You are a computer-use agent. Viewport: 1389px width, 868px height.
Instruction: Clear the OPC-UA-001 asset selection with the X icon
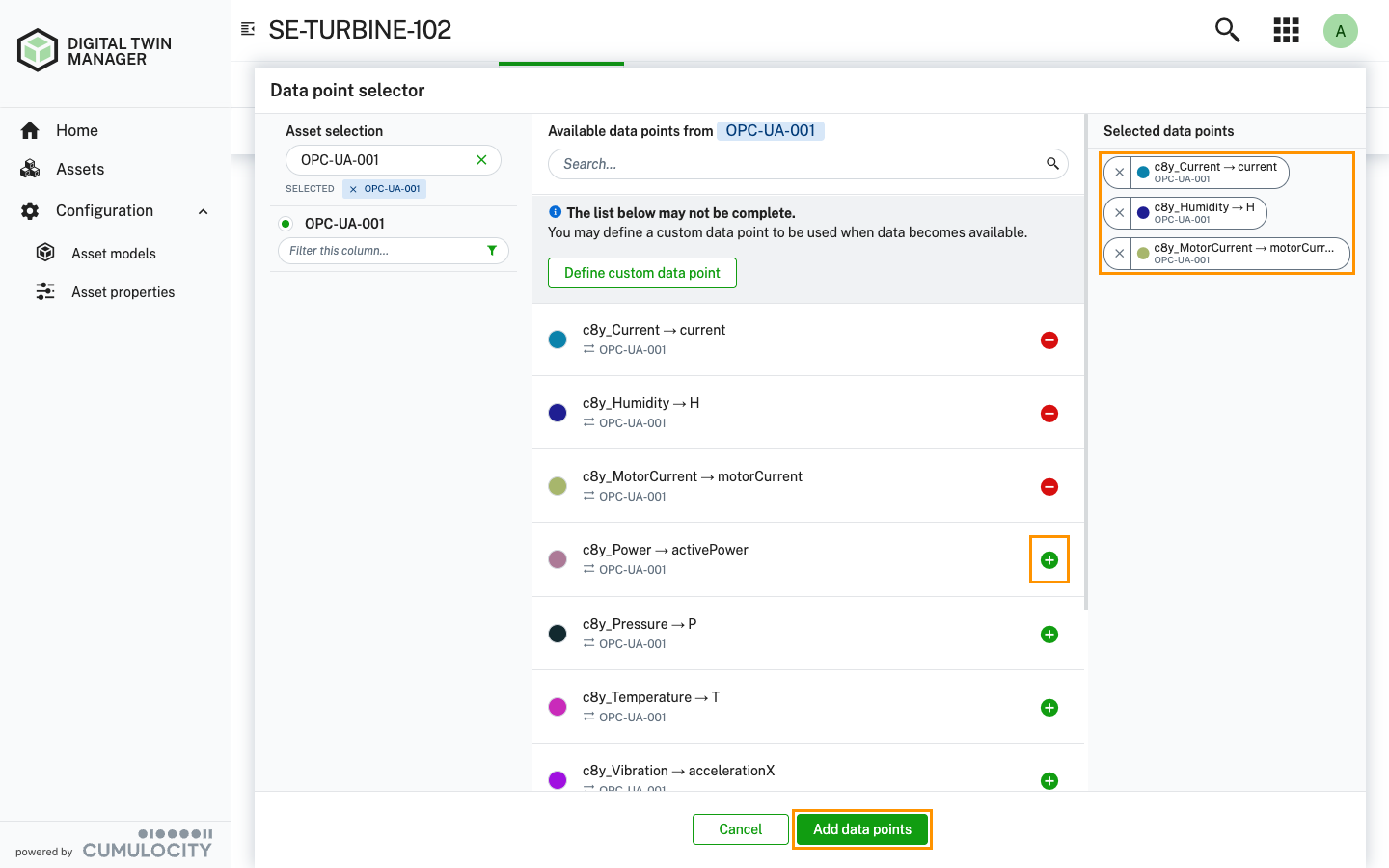click(x=481, y=159)
